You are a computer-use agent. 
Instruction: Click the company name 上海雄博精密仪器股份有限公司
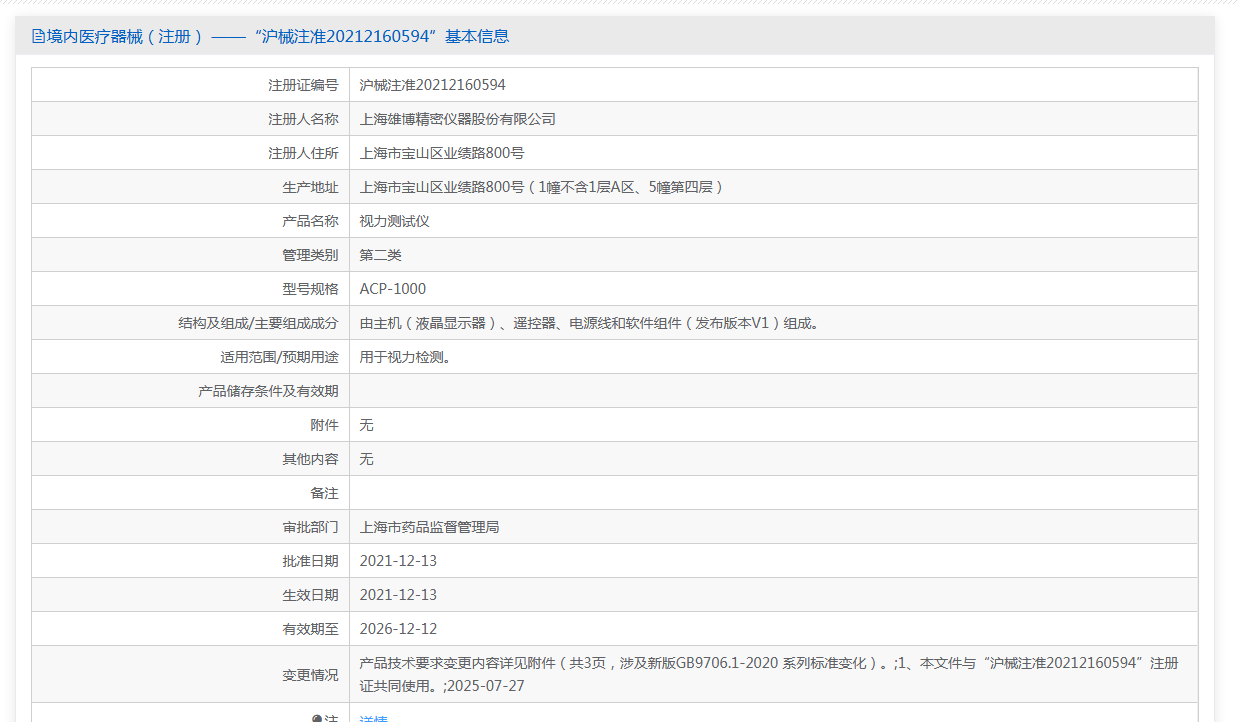click(458, 119)
